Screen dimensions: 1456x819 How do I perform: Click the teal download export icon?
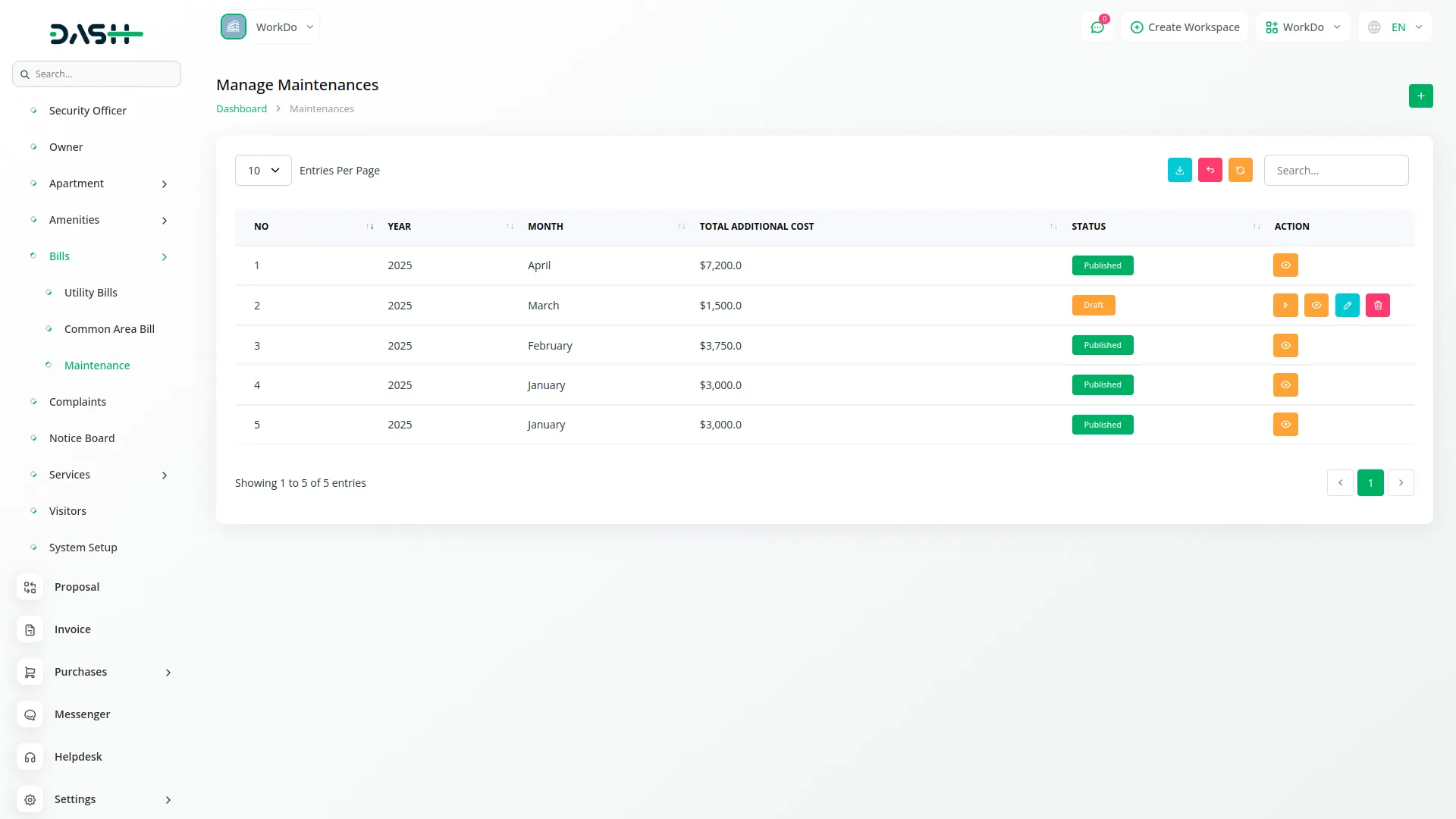coord(1179,171)
